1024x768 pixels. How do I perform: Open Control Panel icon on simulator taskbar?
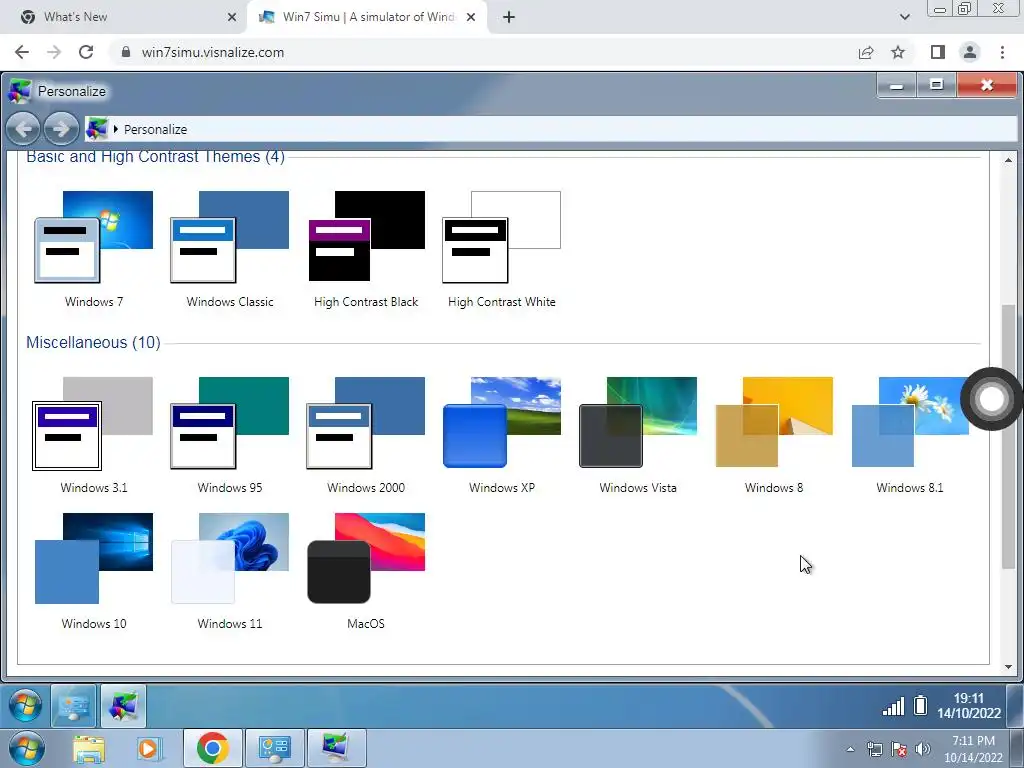[73, 706]
